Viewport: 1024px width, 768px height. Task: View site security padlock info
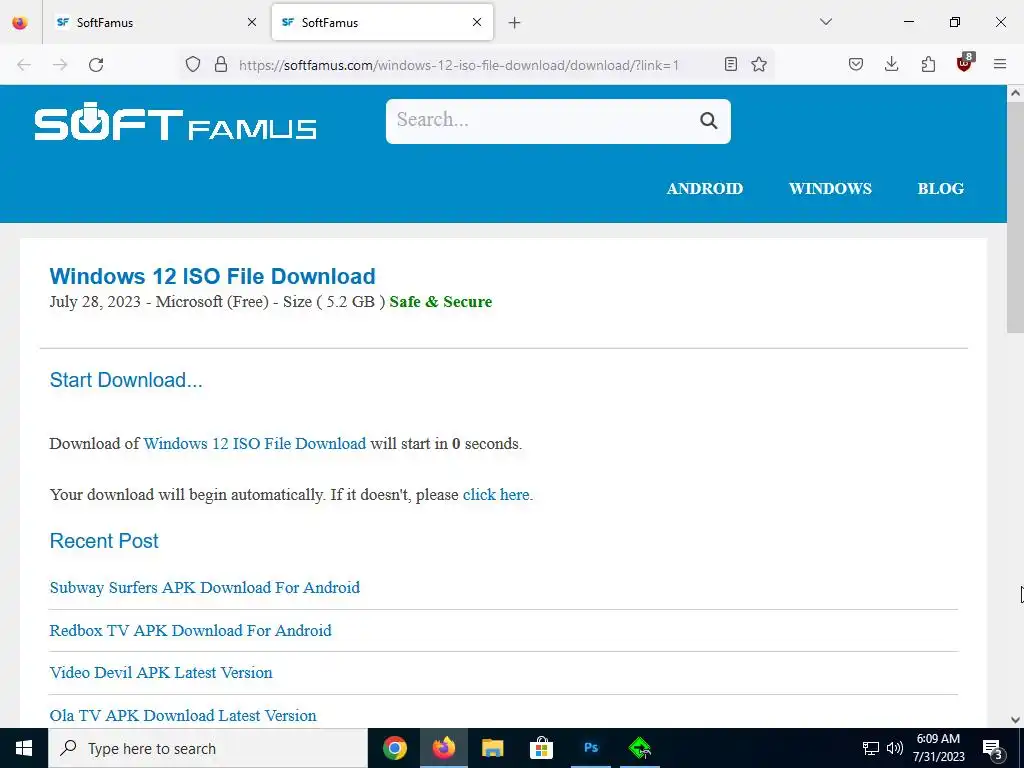(x=221, y=64)
